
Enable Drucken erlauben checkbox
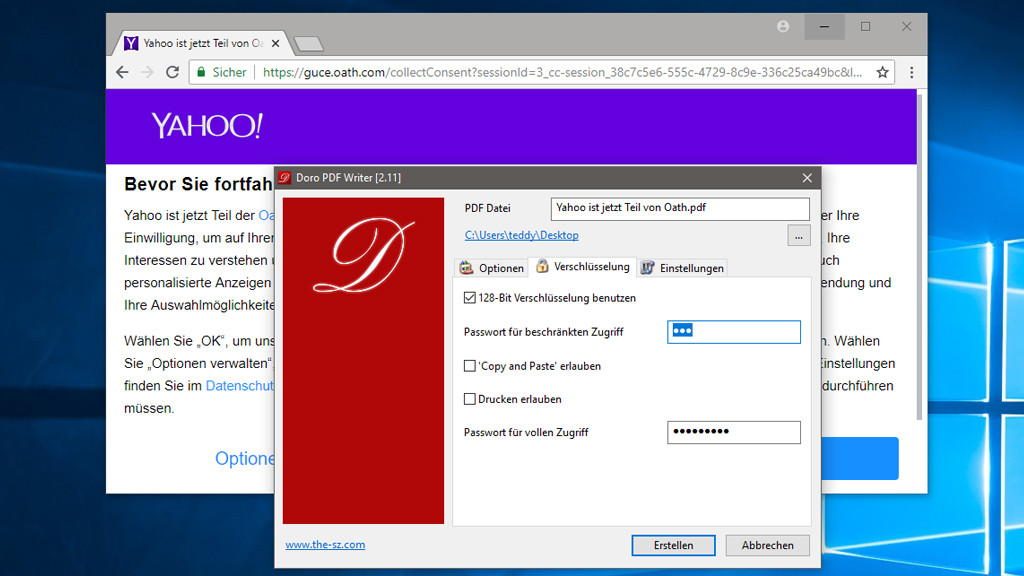pyautogui.click(x=470, y=399)
